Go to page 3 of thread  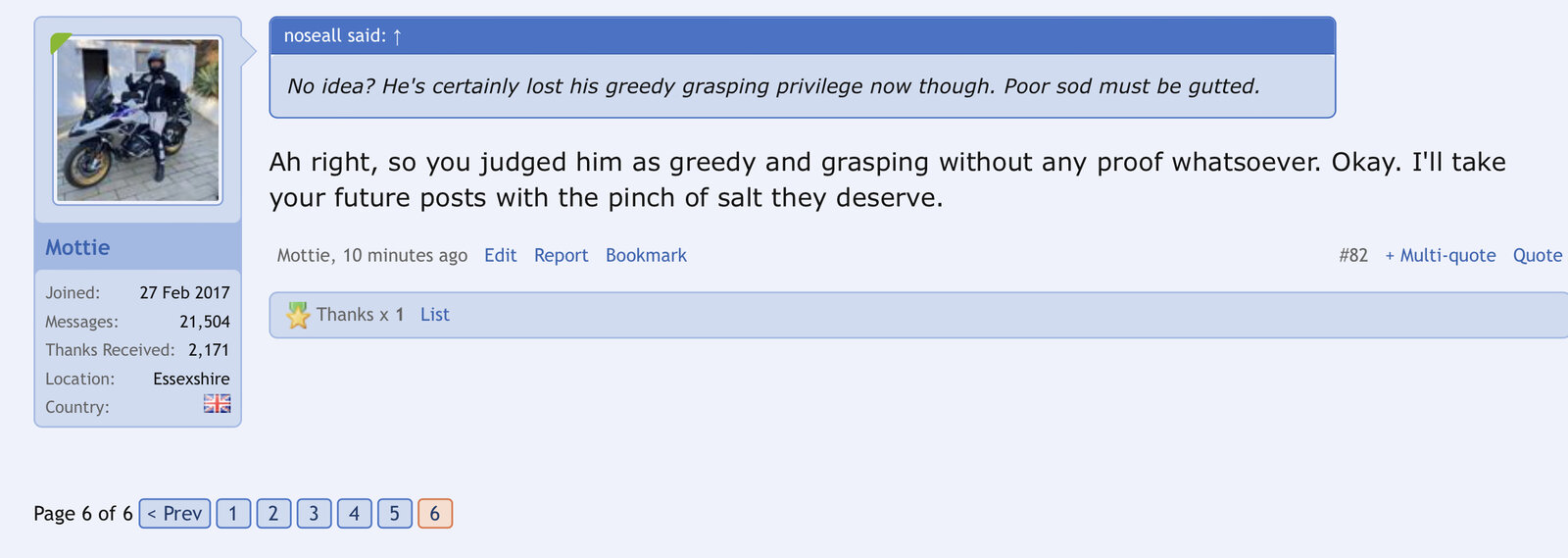click(314, 513)
